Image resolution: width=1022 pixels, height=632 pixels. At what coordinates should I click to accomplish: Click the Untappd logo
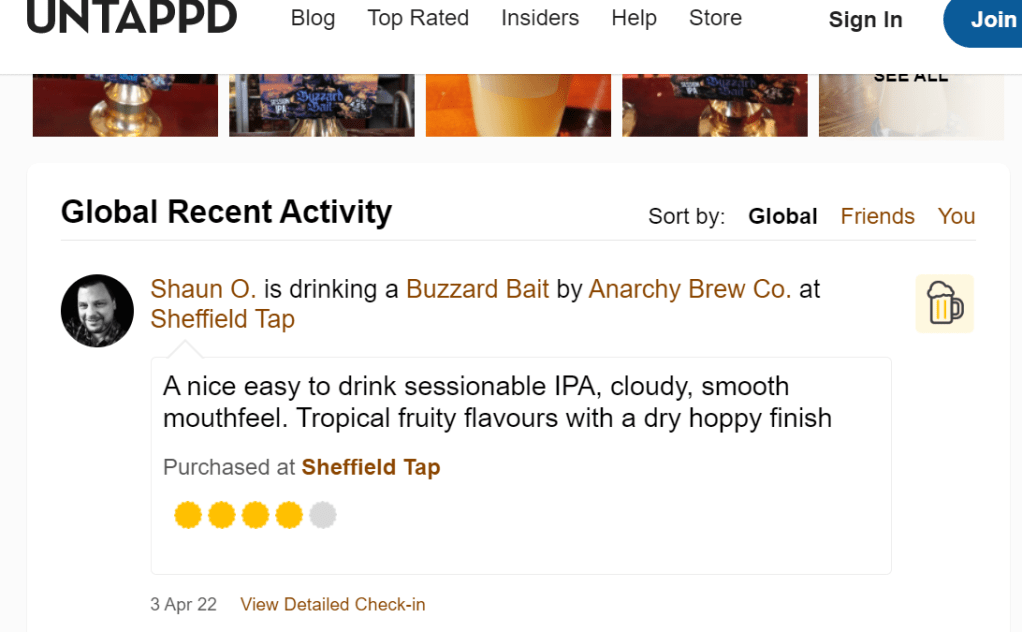[131, 17]
